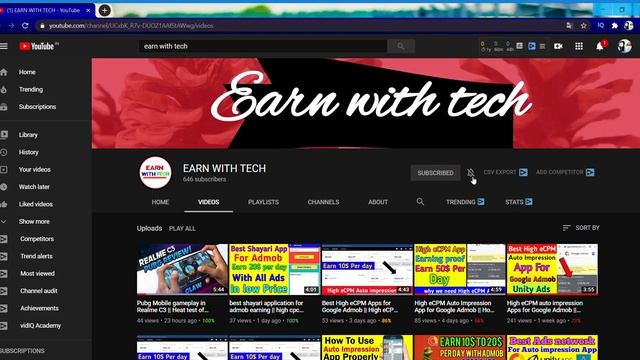Click the SUBSCRIBED button
Image resolution: width=640 pixels, height=360 pixels.
click(x=435, y=173)
